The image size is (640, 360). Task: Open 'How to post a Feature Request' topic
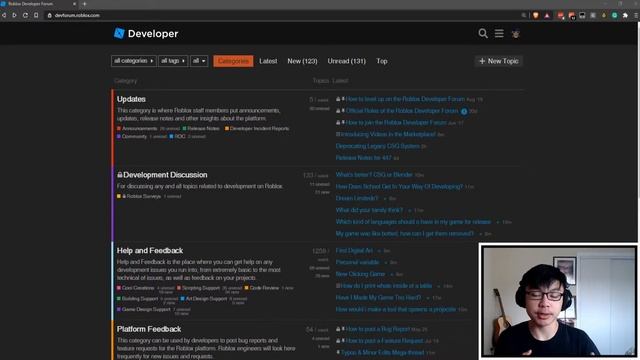pos(384,341)
